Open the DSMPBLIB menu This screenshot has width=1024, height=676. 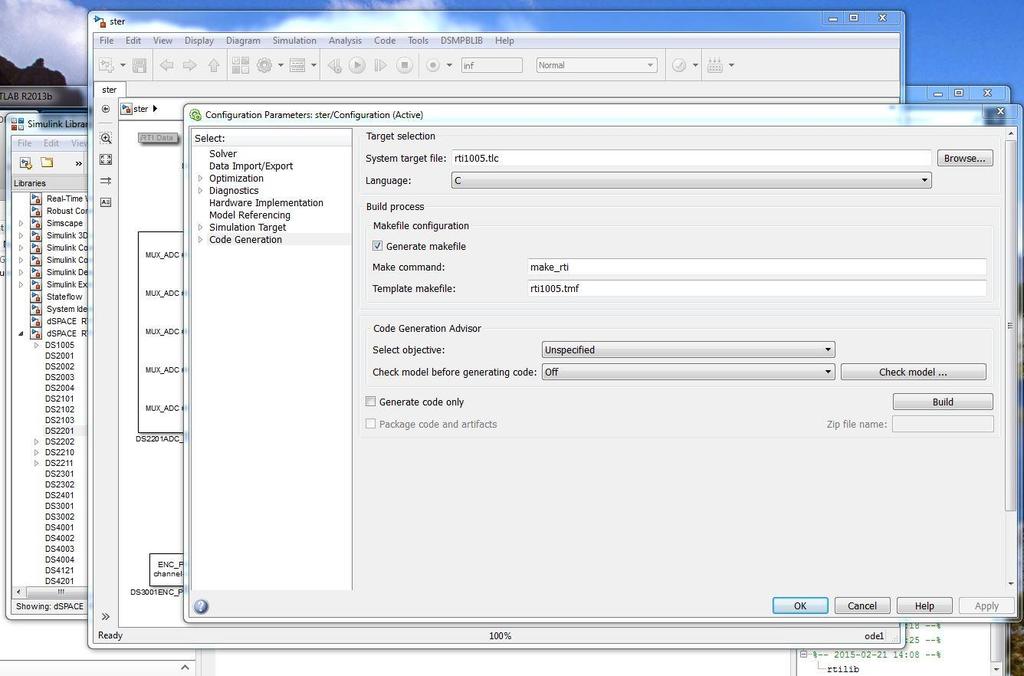tap(462, 40)
